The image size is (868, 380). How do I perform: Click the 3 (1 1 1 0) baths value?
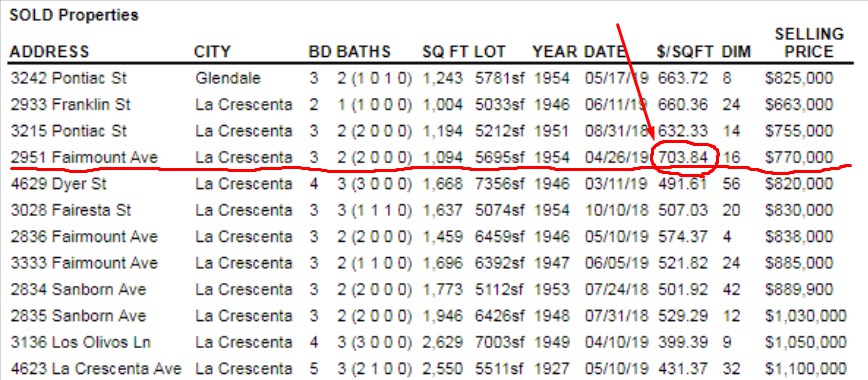(x=375, y=210)
